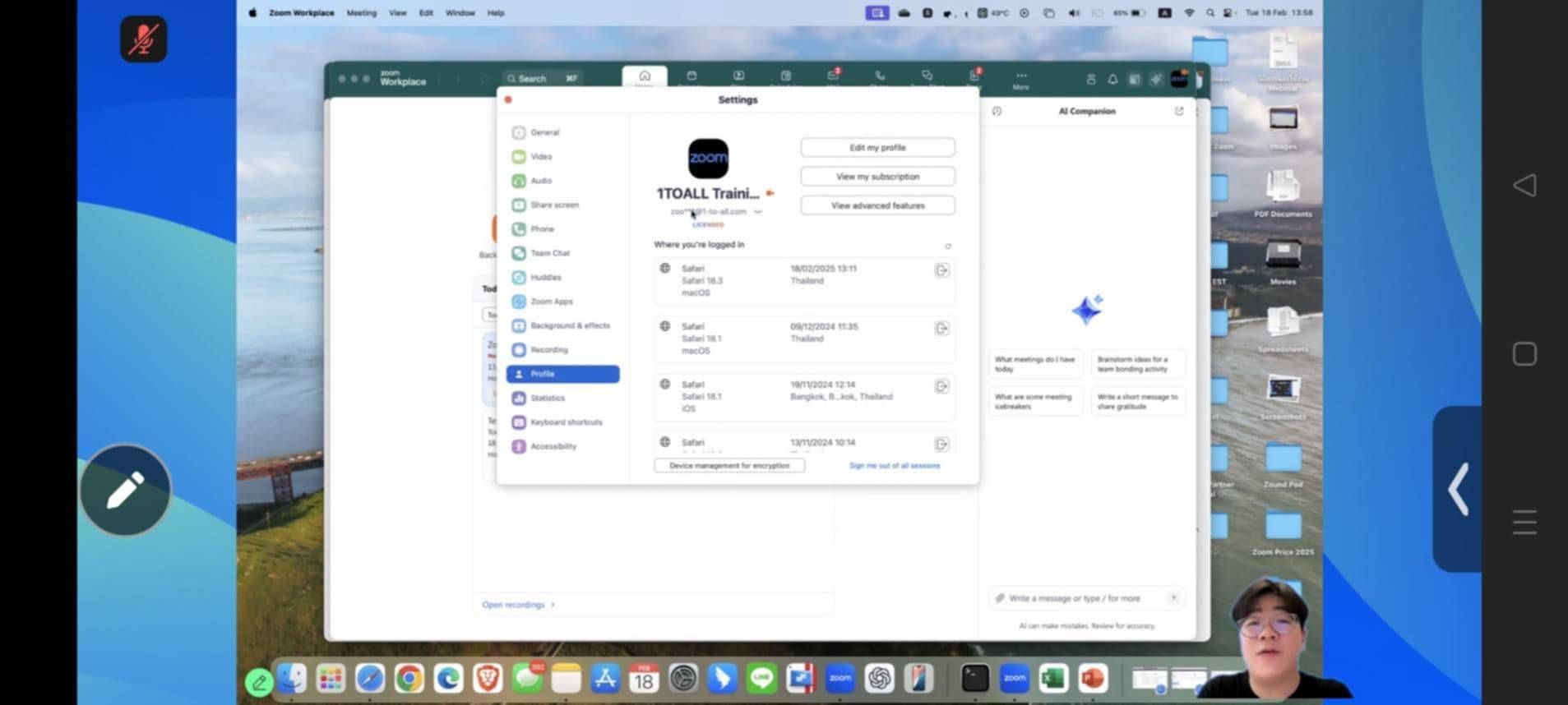This screenshot has height=705, width=1568.
Task: Open the Window menu
Action: (460, 13)
